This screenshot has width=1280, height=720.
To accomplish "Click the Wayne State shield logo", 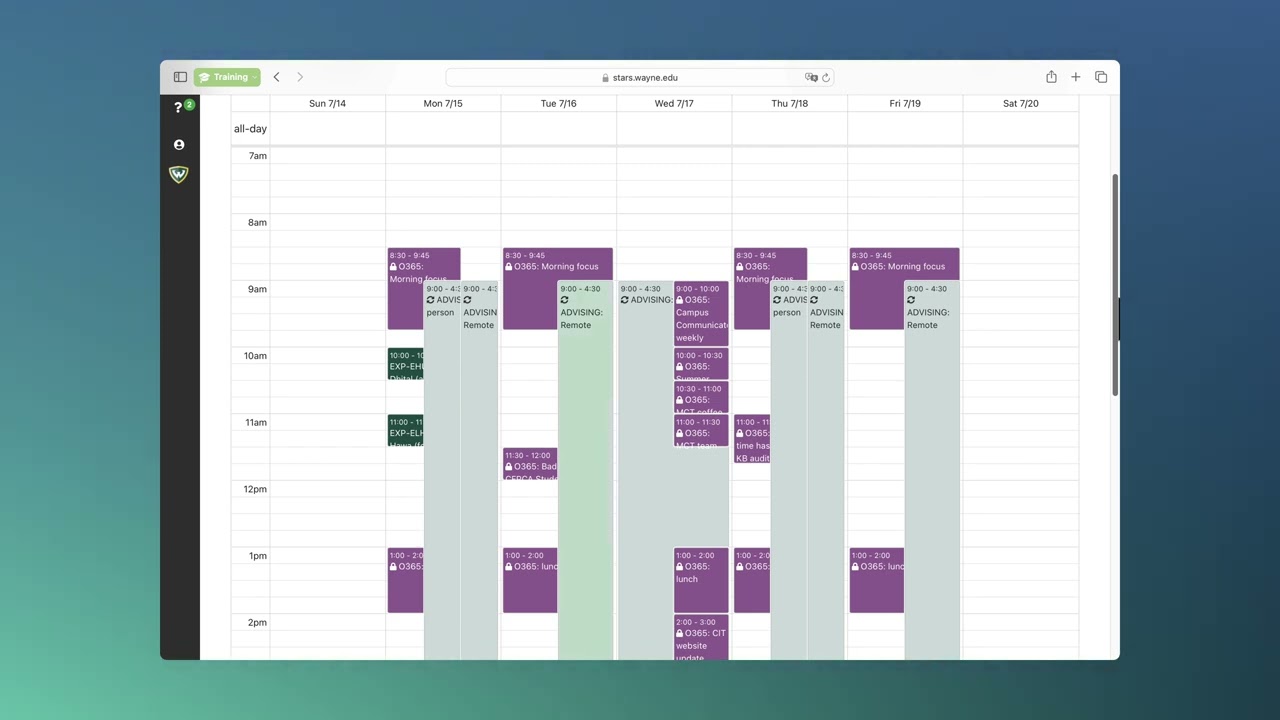I will (179, 174).
